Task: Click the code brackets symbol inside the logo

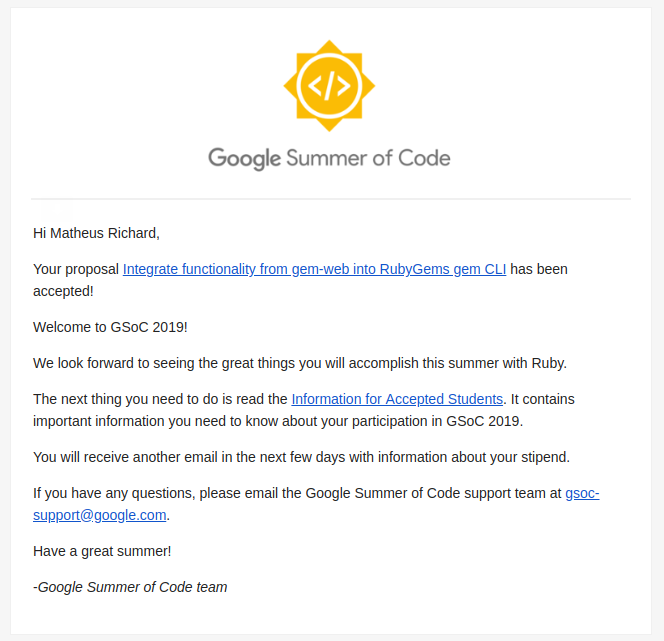Action: pos(329,86)
